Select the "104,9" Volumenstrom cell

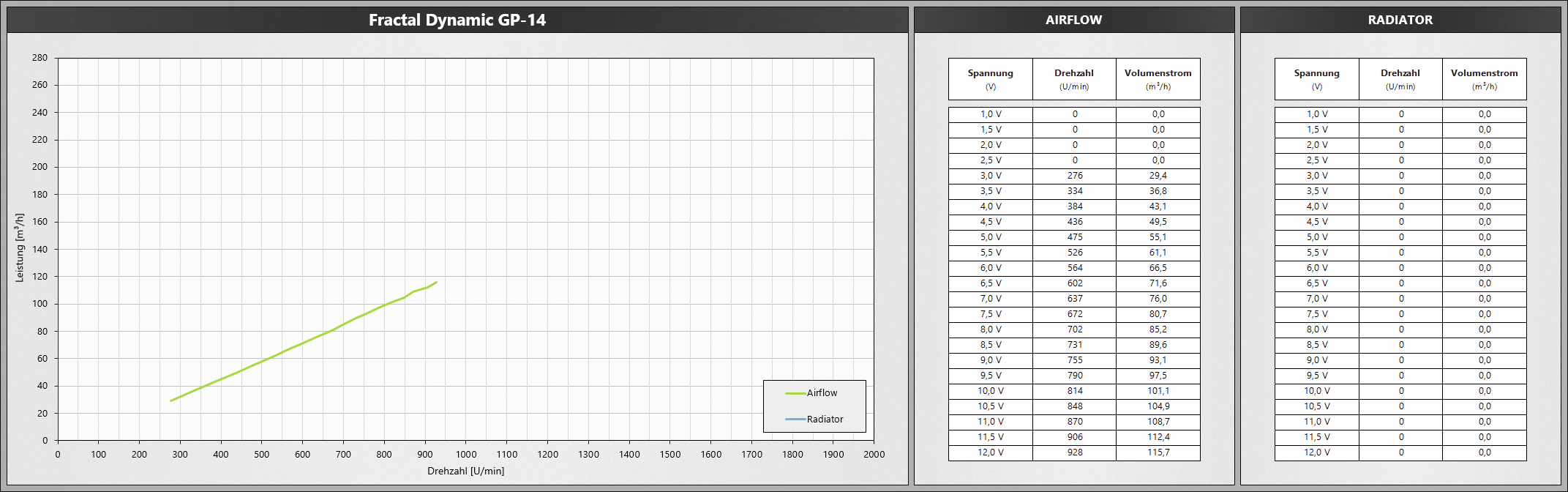[1158, 406]
